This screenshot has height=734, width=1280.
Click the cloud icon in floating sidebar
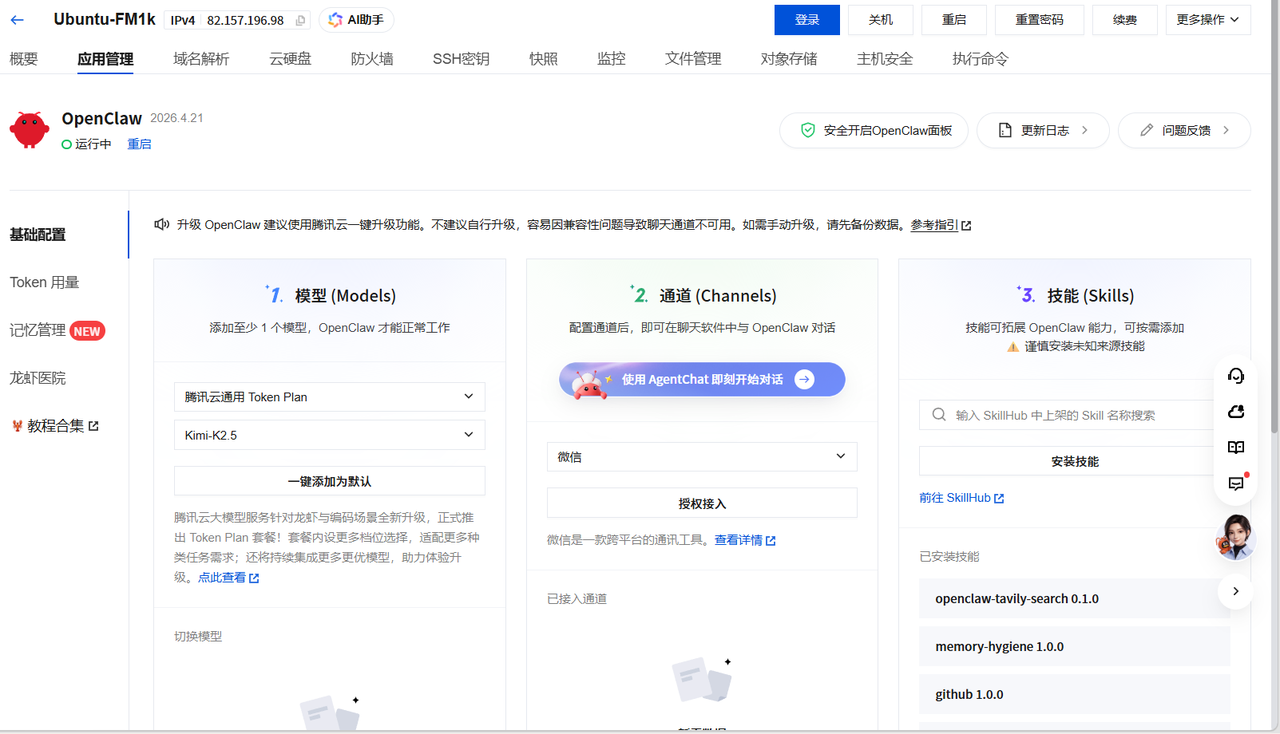[x=1236, y=412]
